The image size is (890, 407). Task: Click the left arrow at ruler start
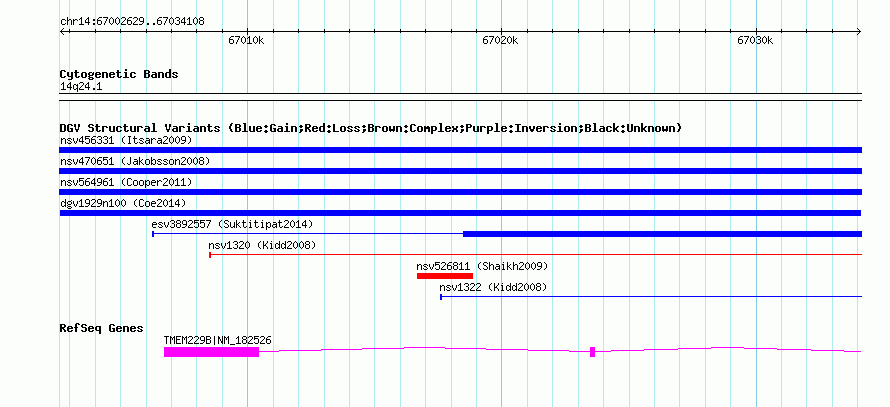click(62, 31)
